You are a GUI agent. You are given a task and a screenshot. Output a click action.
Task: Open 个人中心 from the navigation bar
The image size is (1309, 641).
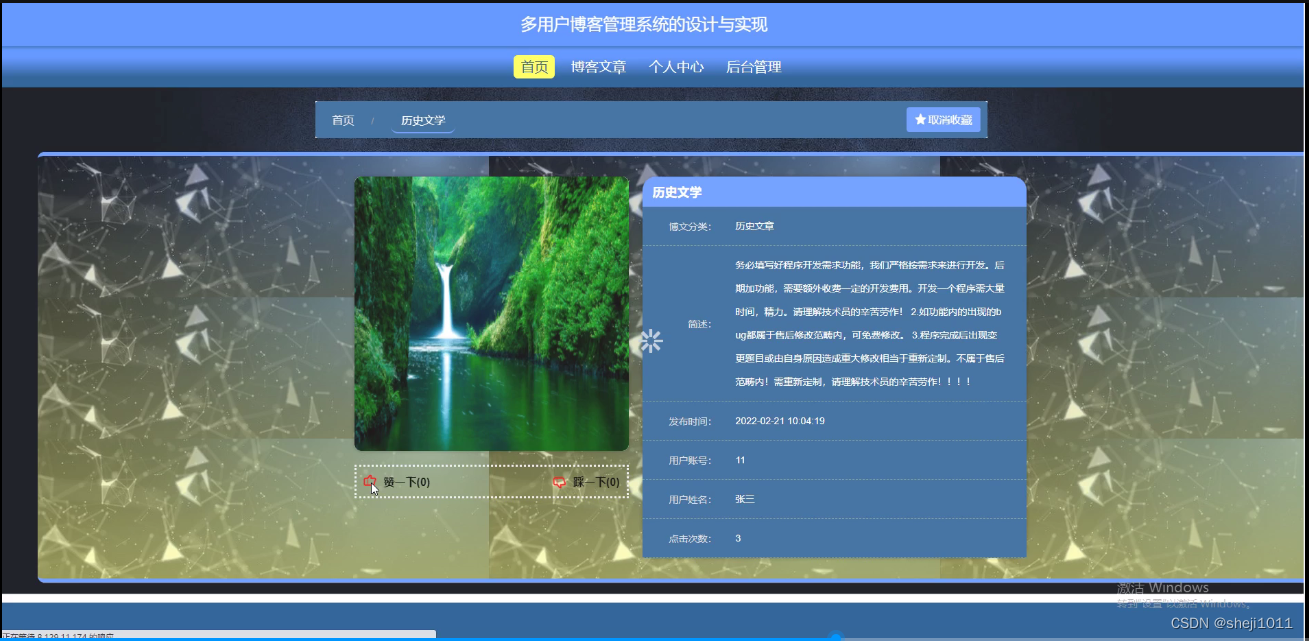(x=677, y=67)
